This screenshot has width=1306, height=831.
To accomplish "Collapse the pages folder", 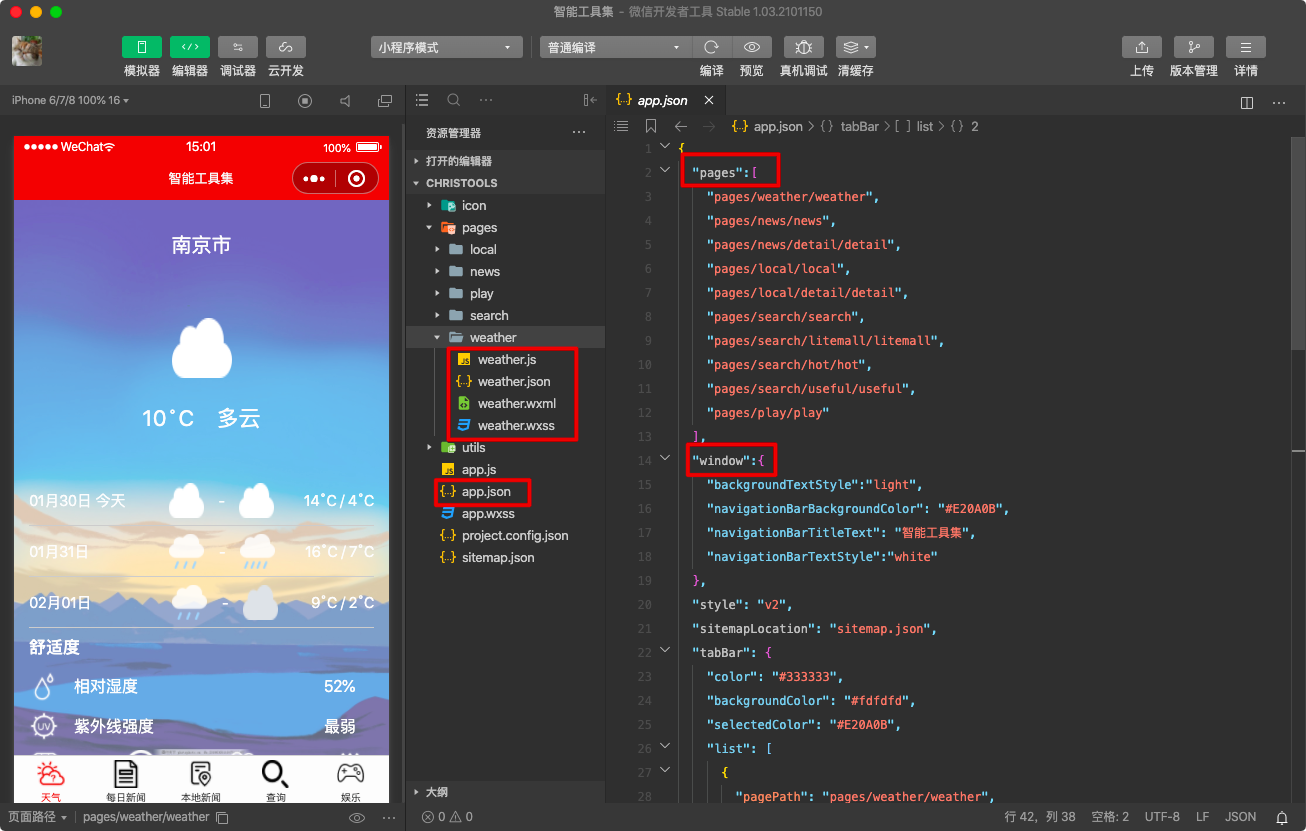I will pos(505,227).
